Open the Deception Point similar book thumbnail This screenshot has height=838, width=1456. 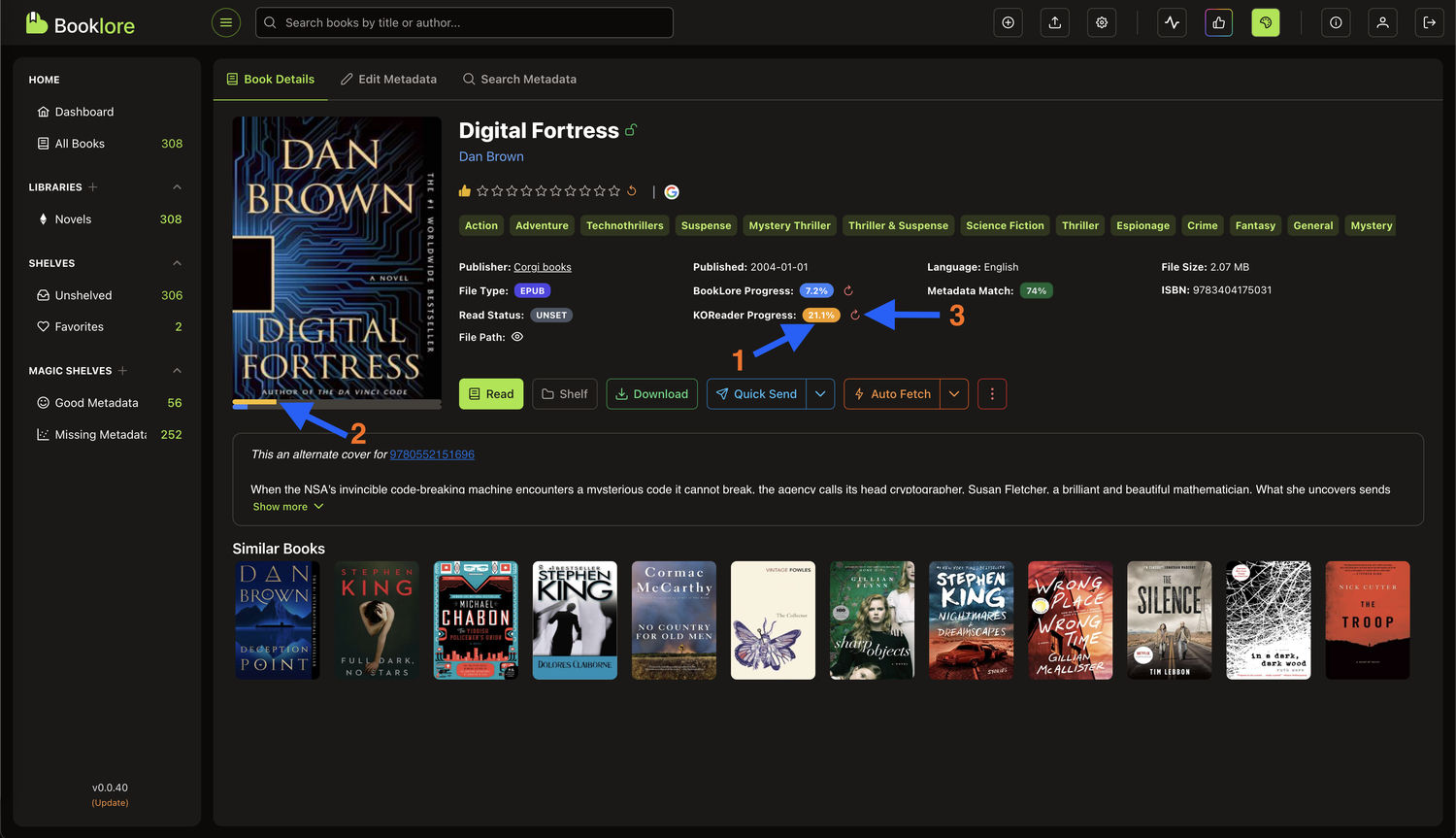(x=277, y=620)
